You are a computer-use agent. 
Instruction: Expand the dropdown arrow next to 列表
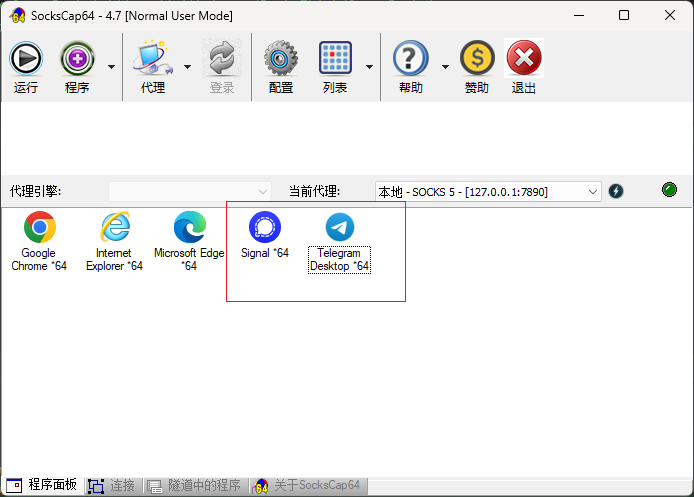click(369, 67)
